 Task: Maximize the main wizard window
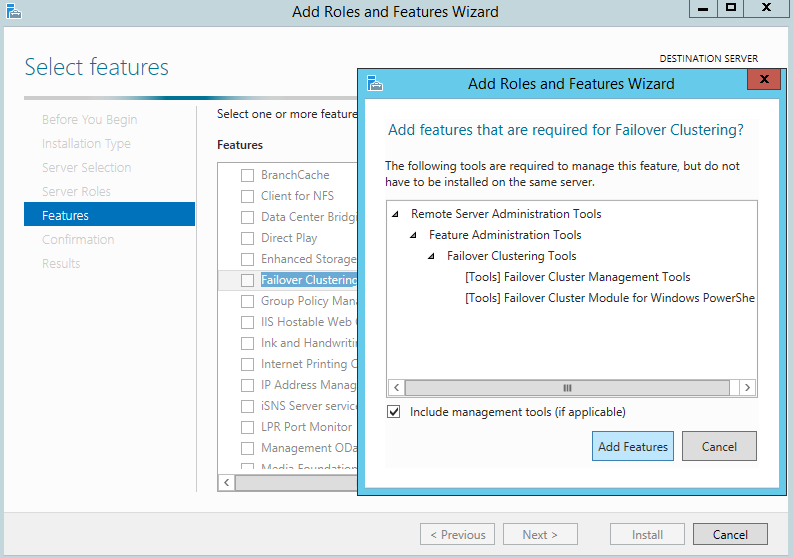point(731,8)
